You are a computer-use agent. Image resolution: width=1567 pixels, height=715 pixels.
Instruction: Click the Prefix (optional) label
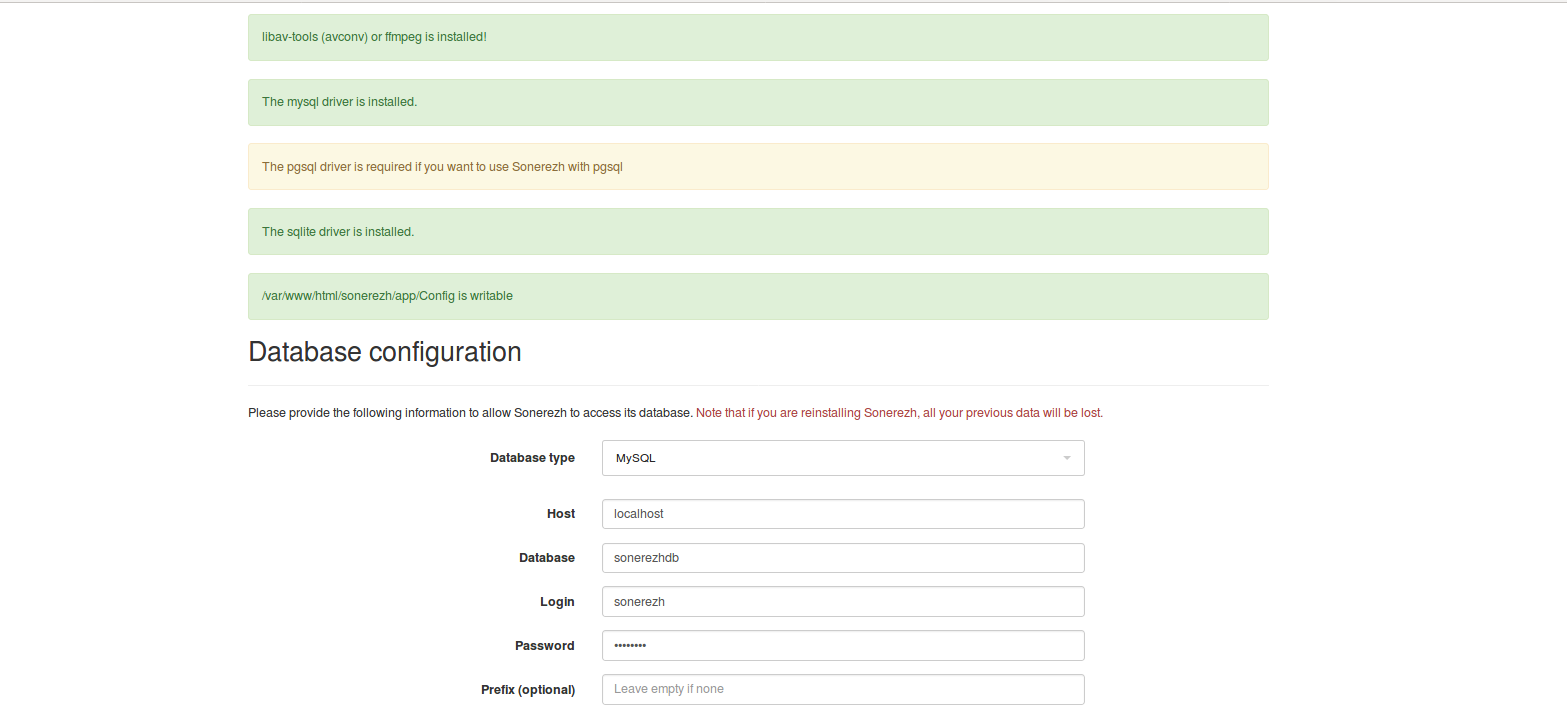[x=528, y=690]
